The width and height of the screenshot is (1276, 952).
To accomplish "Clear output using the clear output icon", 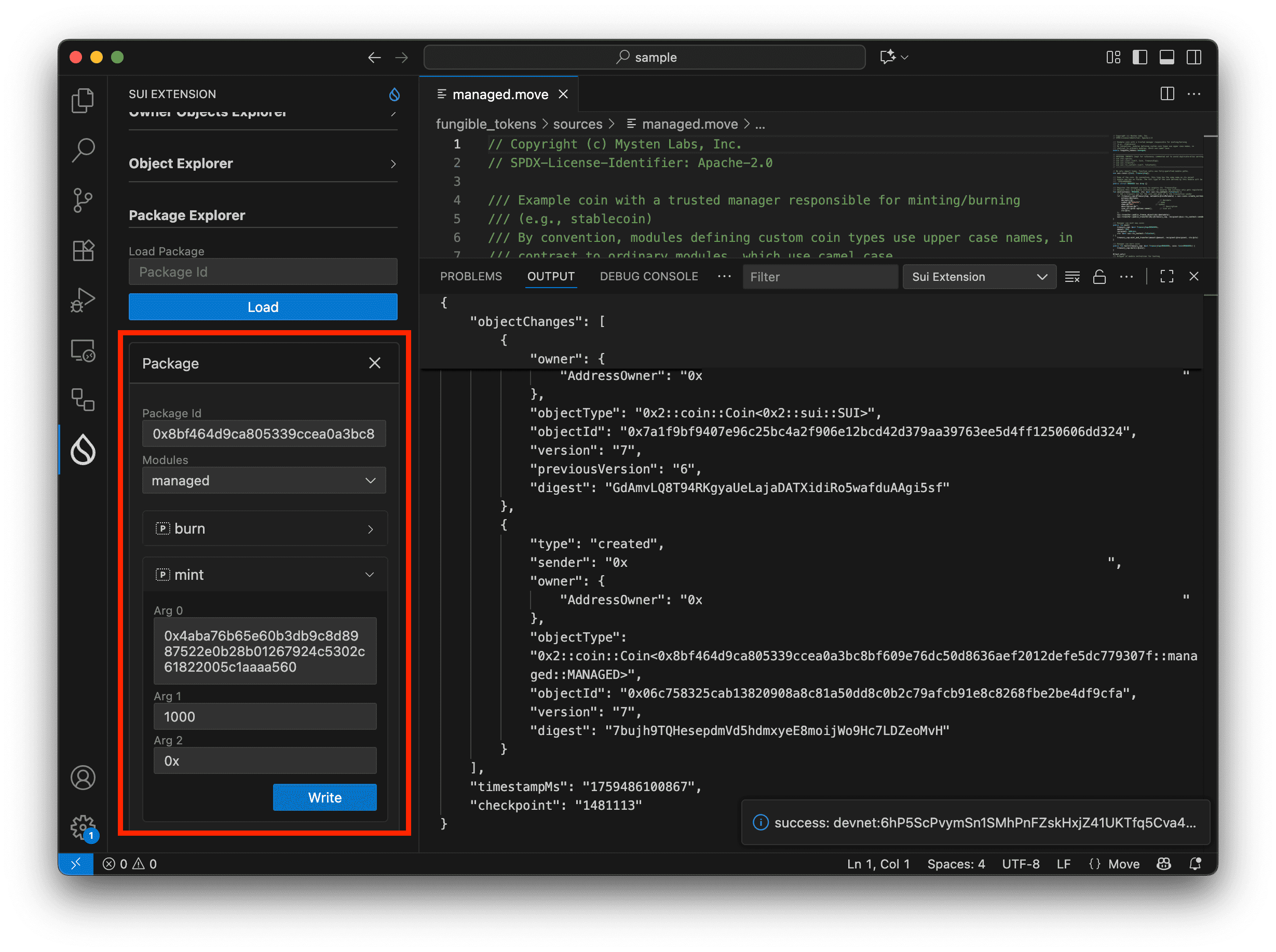I will click(x=1072, y=277).
